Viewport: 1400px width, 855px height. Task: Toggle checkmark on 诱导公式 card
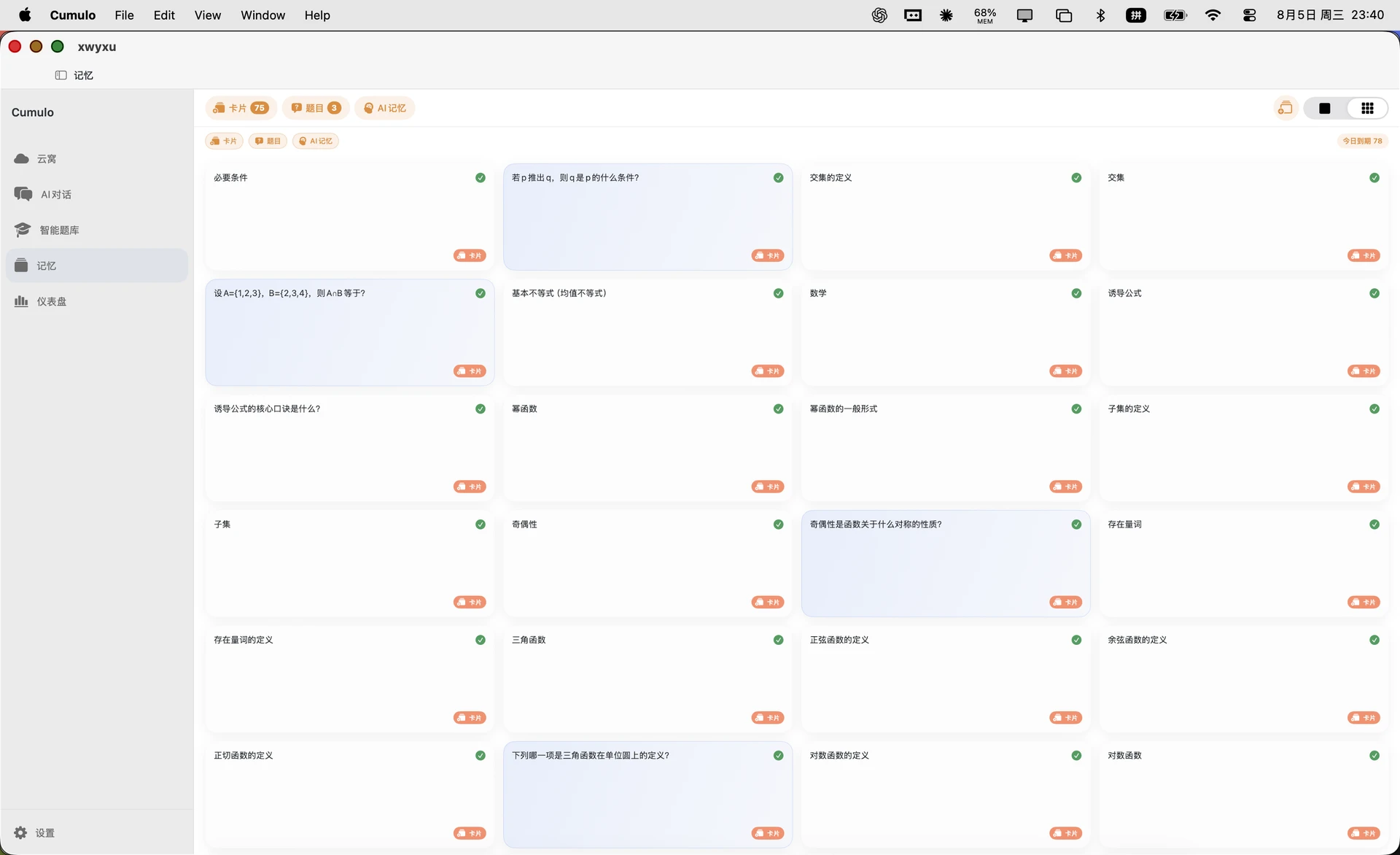(1374, 293)
